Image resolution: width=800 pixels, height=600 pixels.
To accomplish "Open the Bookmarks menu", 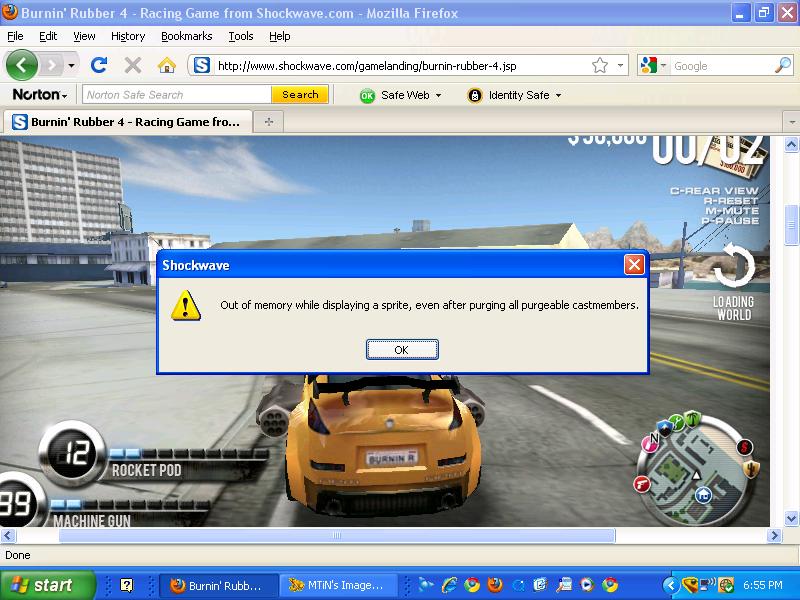I will [187, 36].
